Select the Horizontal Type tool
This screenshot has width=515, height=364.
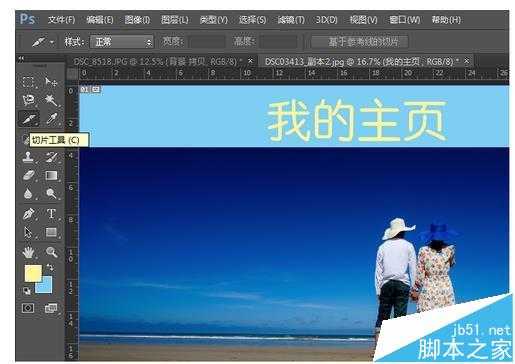[51, 214]
